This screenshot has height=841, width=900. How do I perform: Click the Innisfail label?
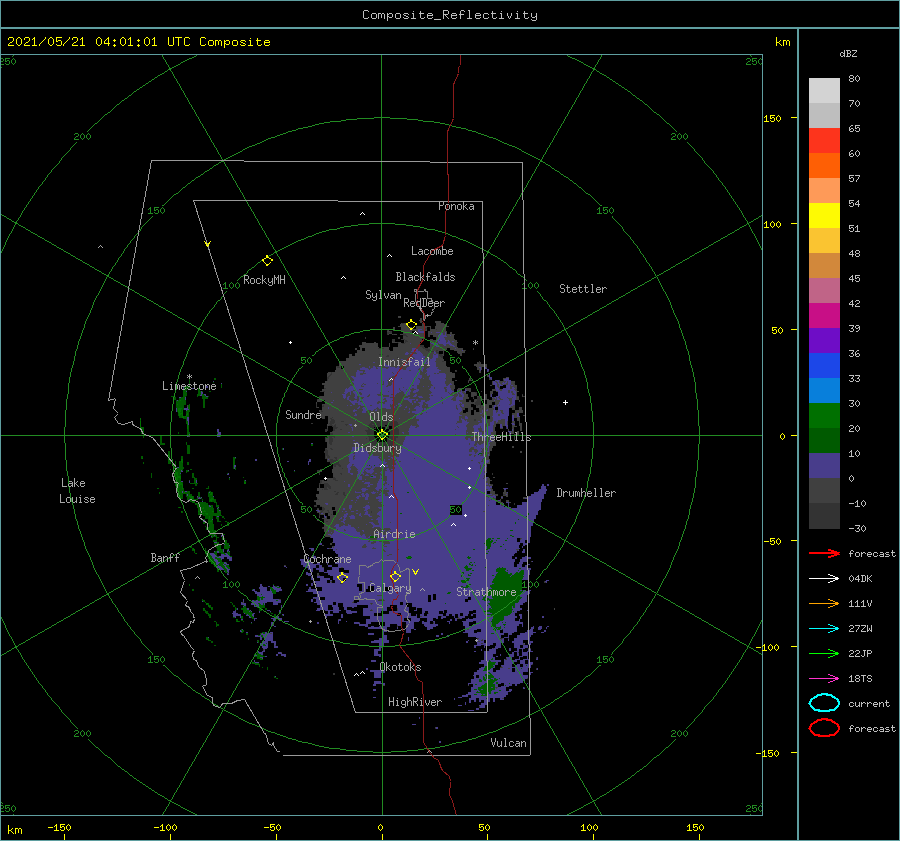(x=404, y=362)
